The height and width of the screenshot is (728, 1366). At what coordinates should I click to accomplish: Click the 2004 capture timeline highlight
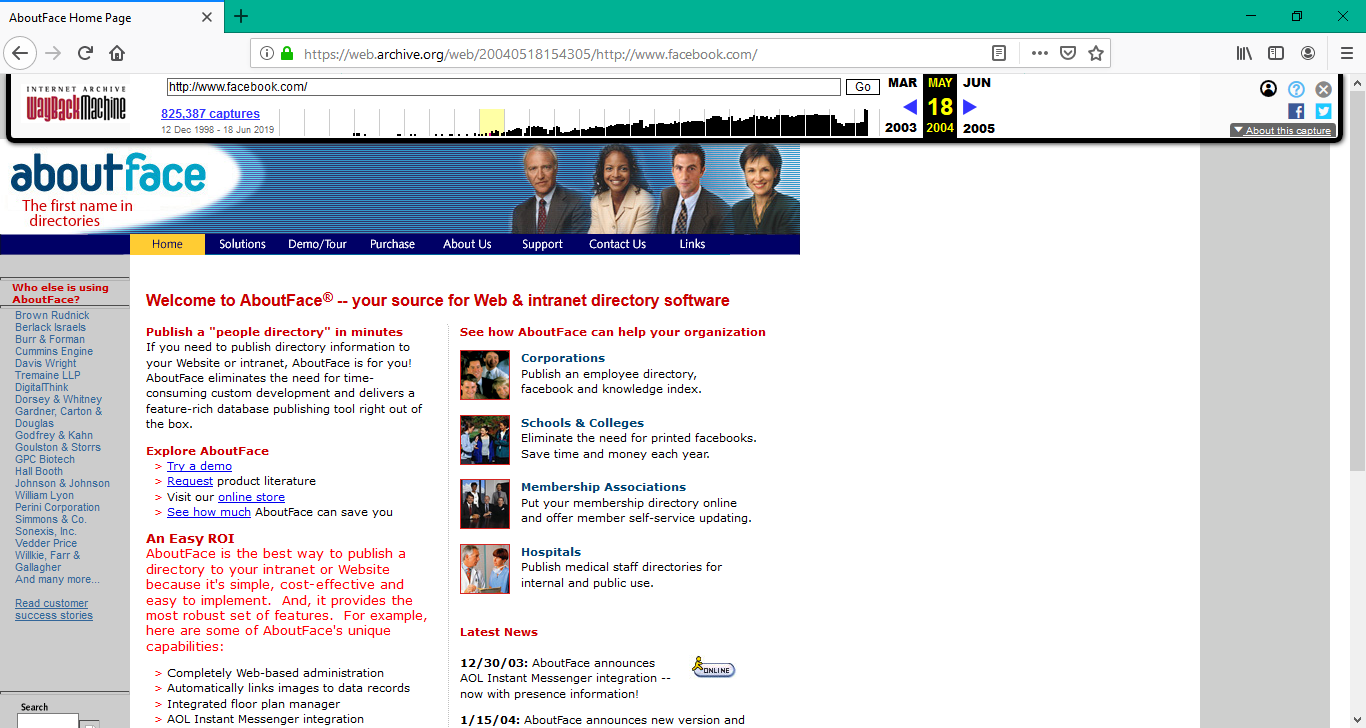[491, 122]
